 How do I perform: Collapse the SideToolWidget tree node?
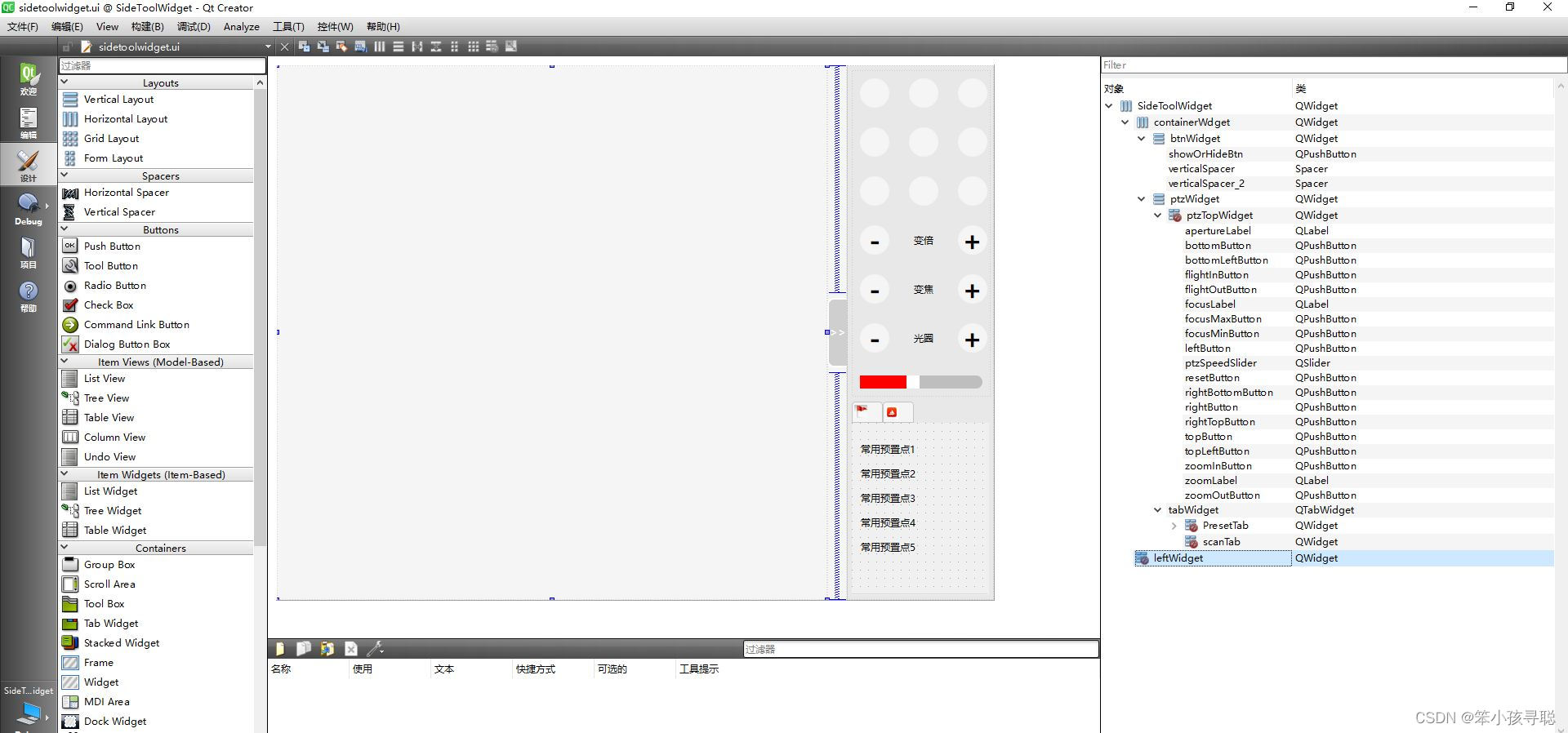click(x=1109, y=105)
